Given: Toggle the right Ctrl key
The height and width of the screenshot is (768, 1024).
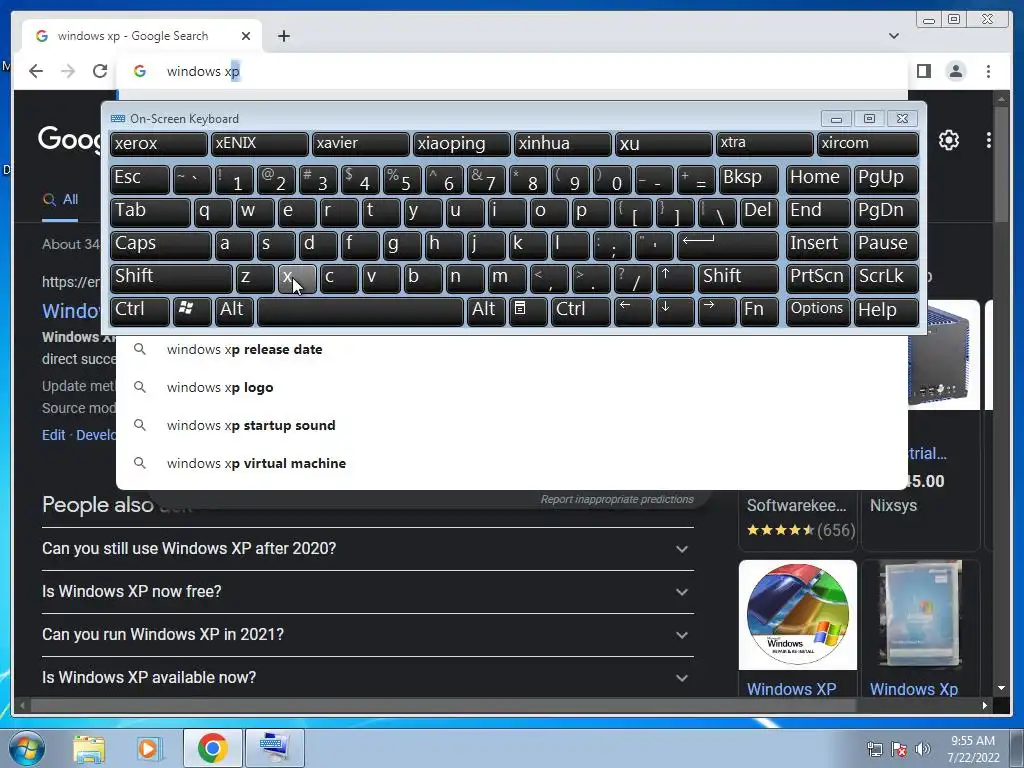Looking at the screenshot, I should pos(581,310).
